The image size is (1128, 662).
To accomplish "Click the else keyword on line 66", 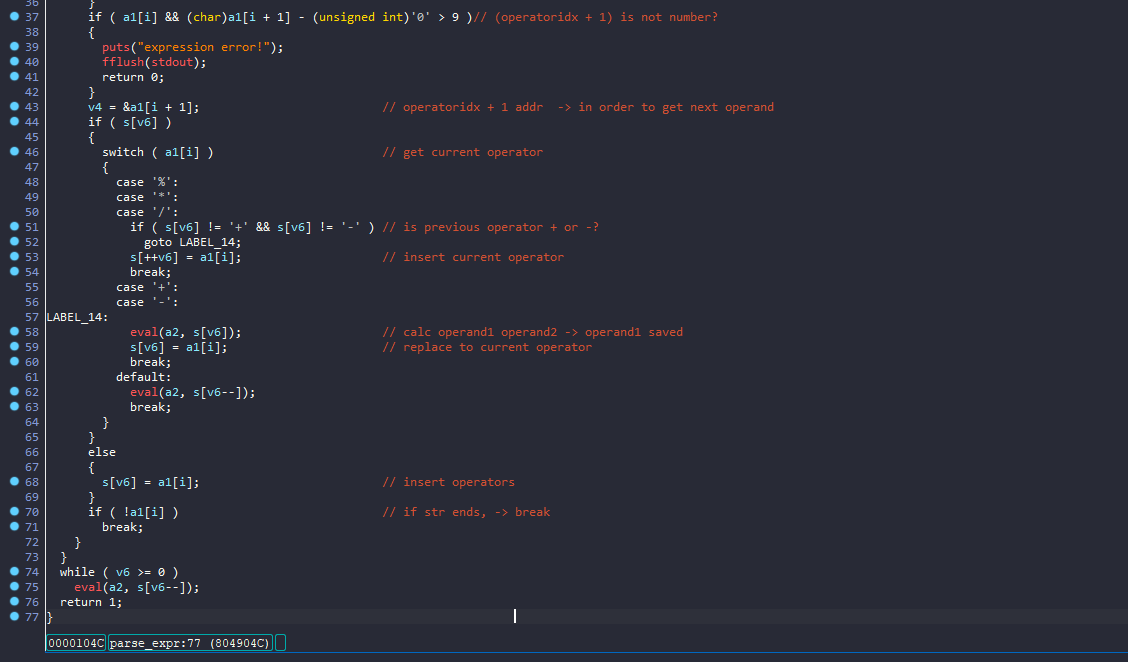I will (101, 452).
